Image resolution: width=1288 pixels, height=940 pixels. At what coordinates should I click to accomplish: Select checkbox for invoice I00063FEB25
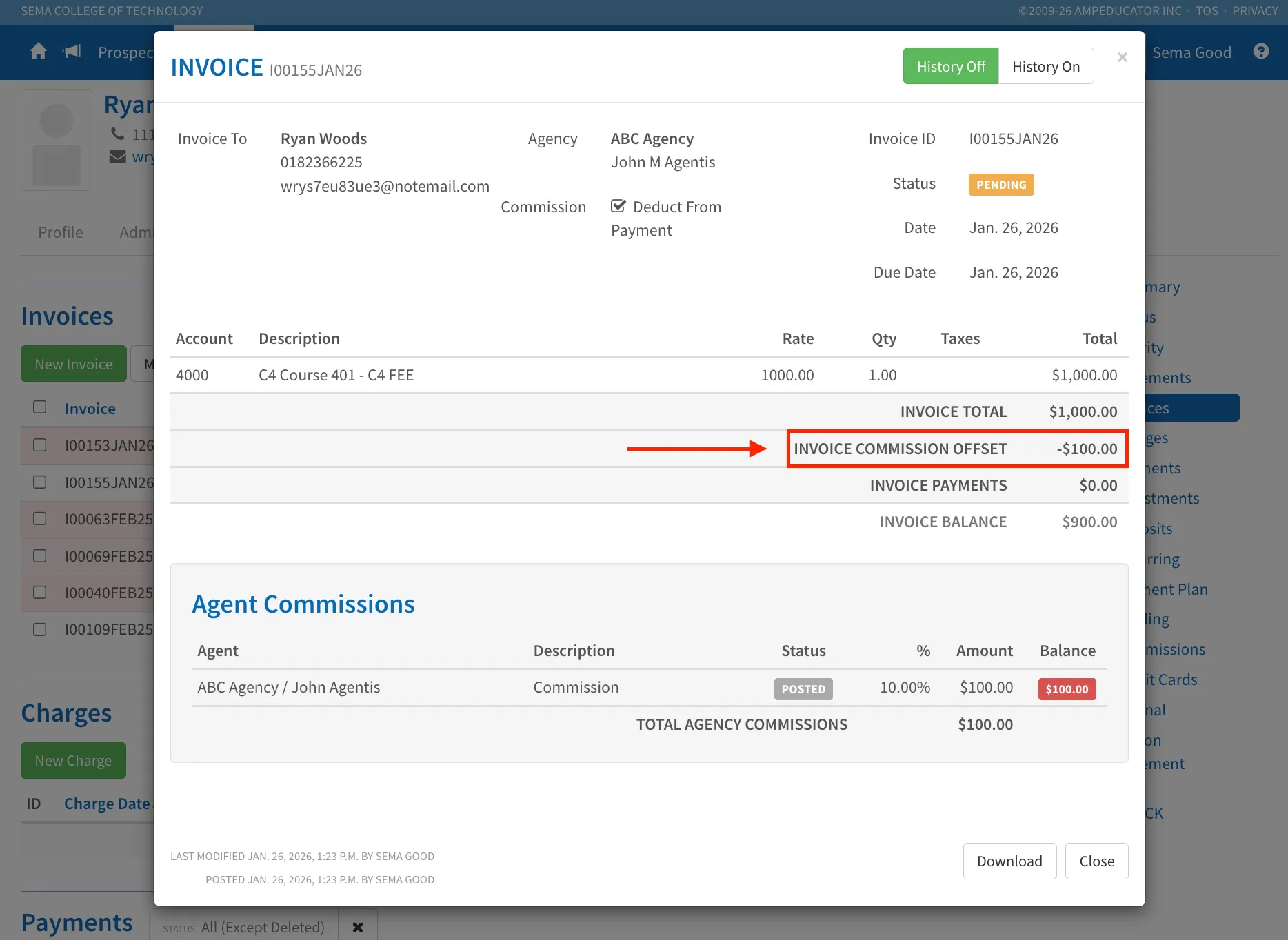pyautogui.click(x=40, y=518)
